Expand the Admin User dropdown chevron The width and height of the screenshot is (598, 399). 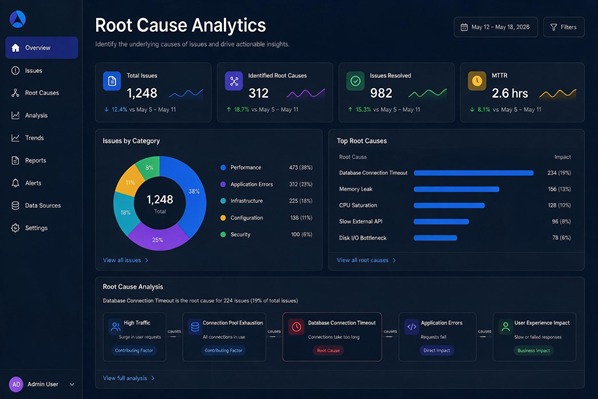point(72,385)
